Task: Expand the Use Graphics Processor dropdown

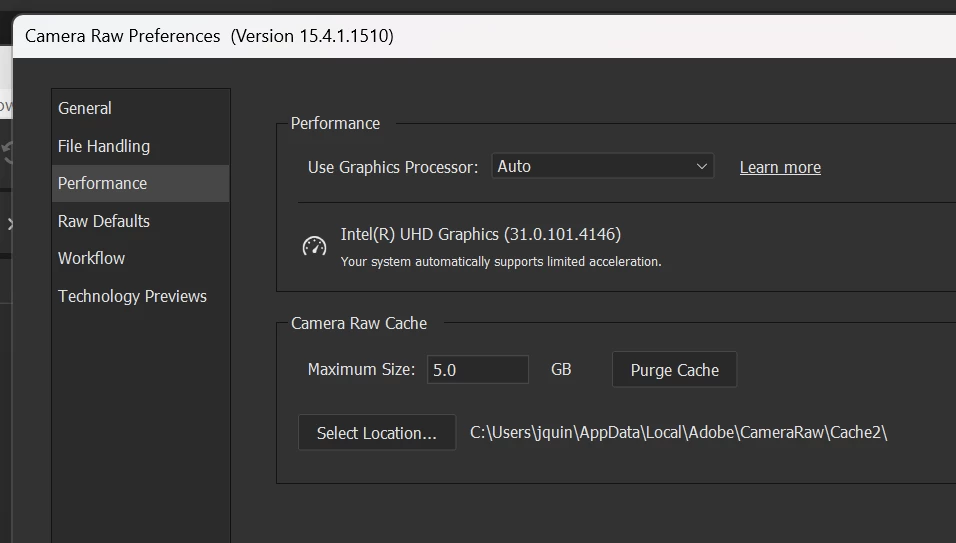Action: point(602,166)
